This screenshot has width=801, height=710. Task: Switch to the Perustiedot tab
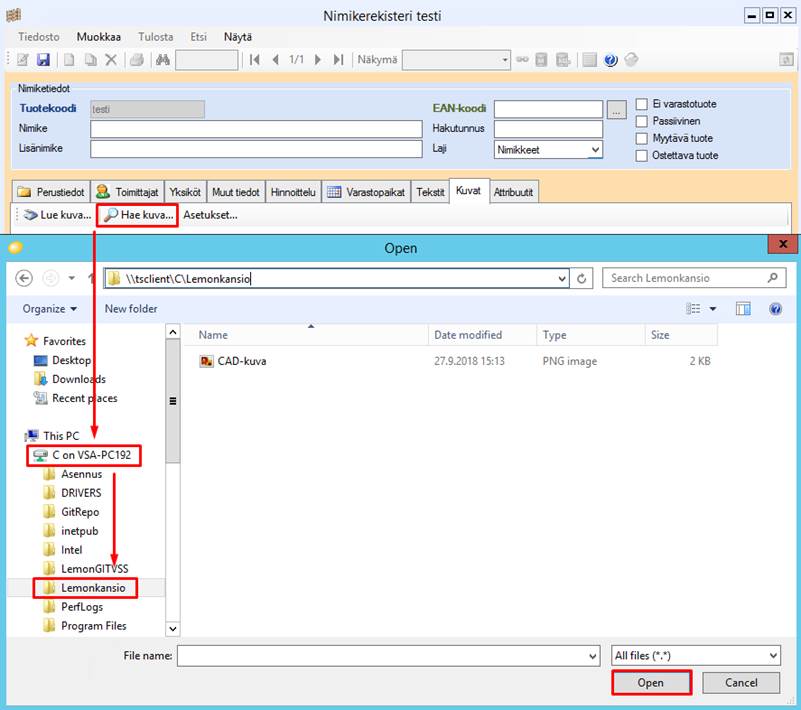coord(51,192)
